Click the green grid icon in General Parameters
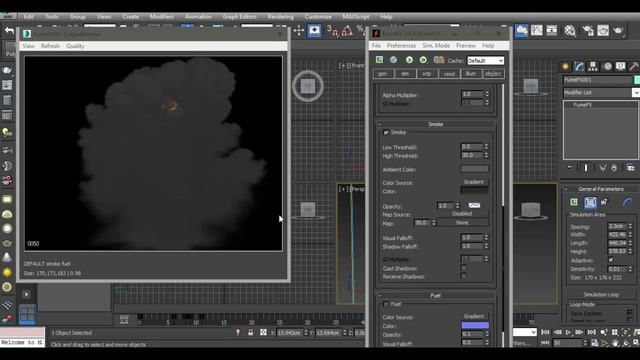The height and width of the screenshot is (360, 640). click(574, 202)
